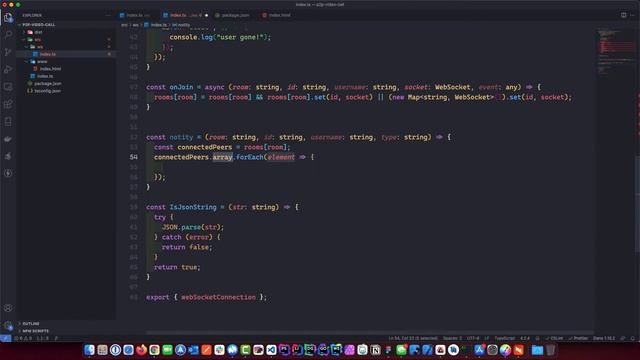Click the minimap code overview
Screen dimensions: 640x360
(616, 51)
